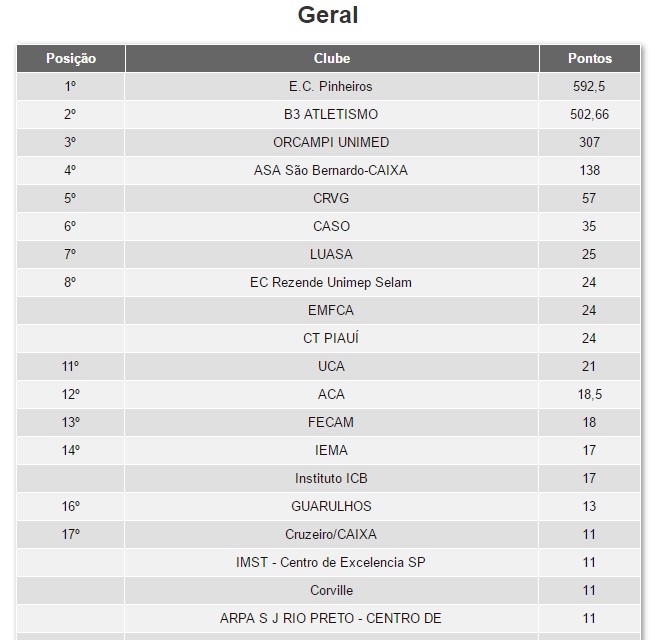Select the EMFCA row
655x640 pixels.
click(331, 311)
